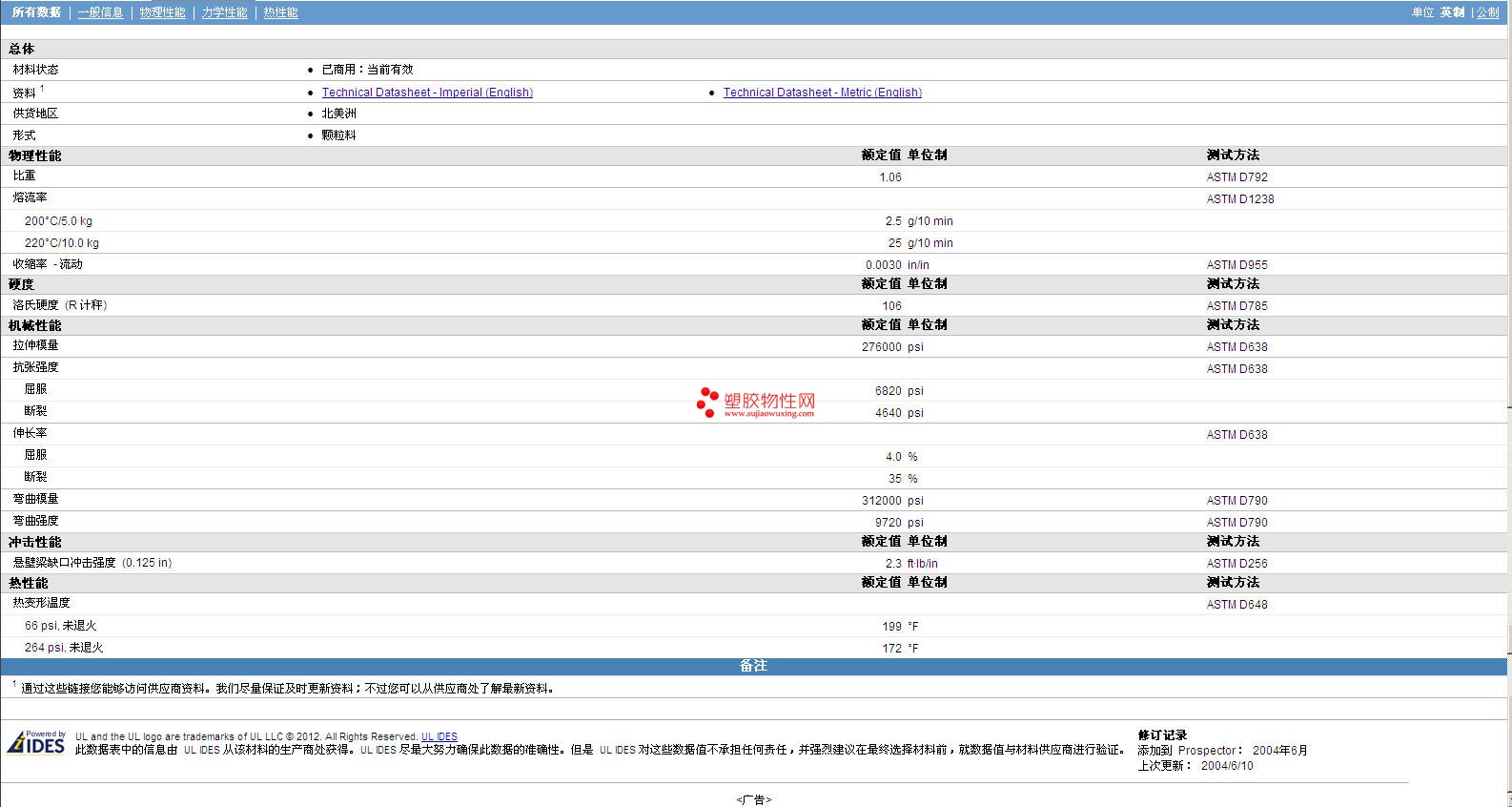Open the 物理性能 tab in the top bar
The height and width of the screenshot is (807, 1512).
[163, 12]
